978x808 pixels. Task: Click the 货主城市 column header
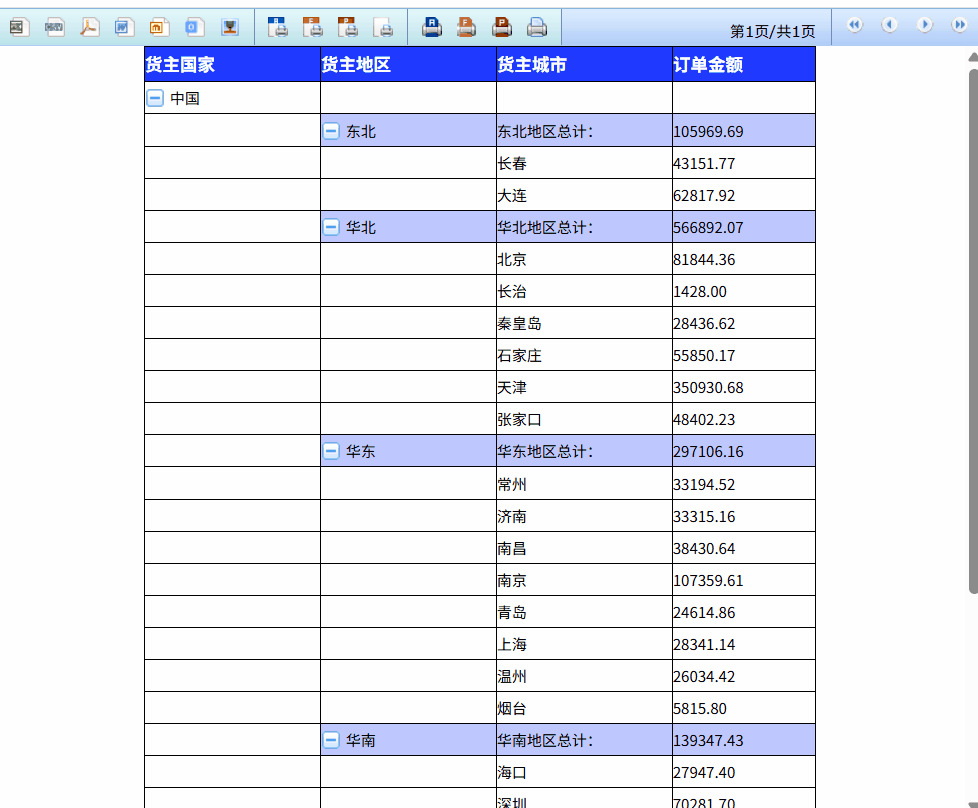[584, 64]
